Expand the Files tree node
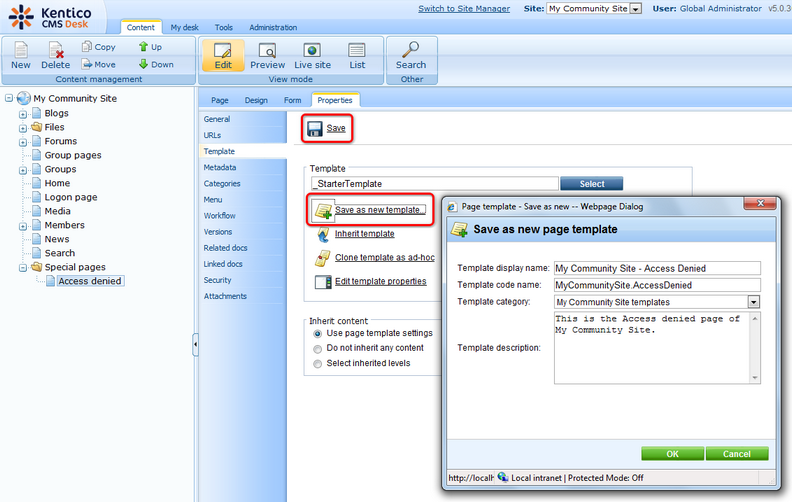Viewport: 792px width, 502px height. tap(23, 128)
